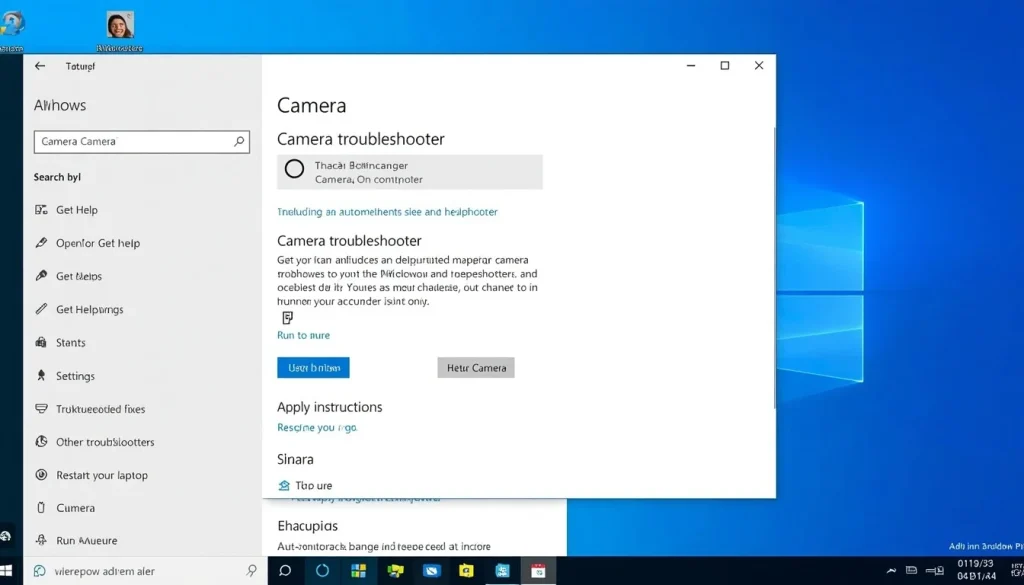Select Cumera item in sidebar
The width and height of the screenshot is (1024, 585).
[75, 508]
